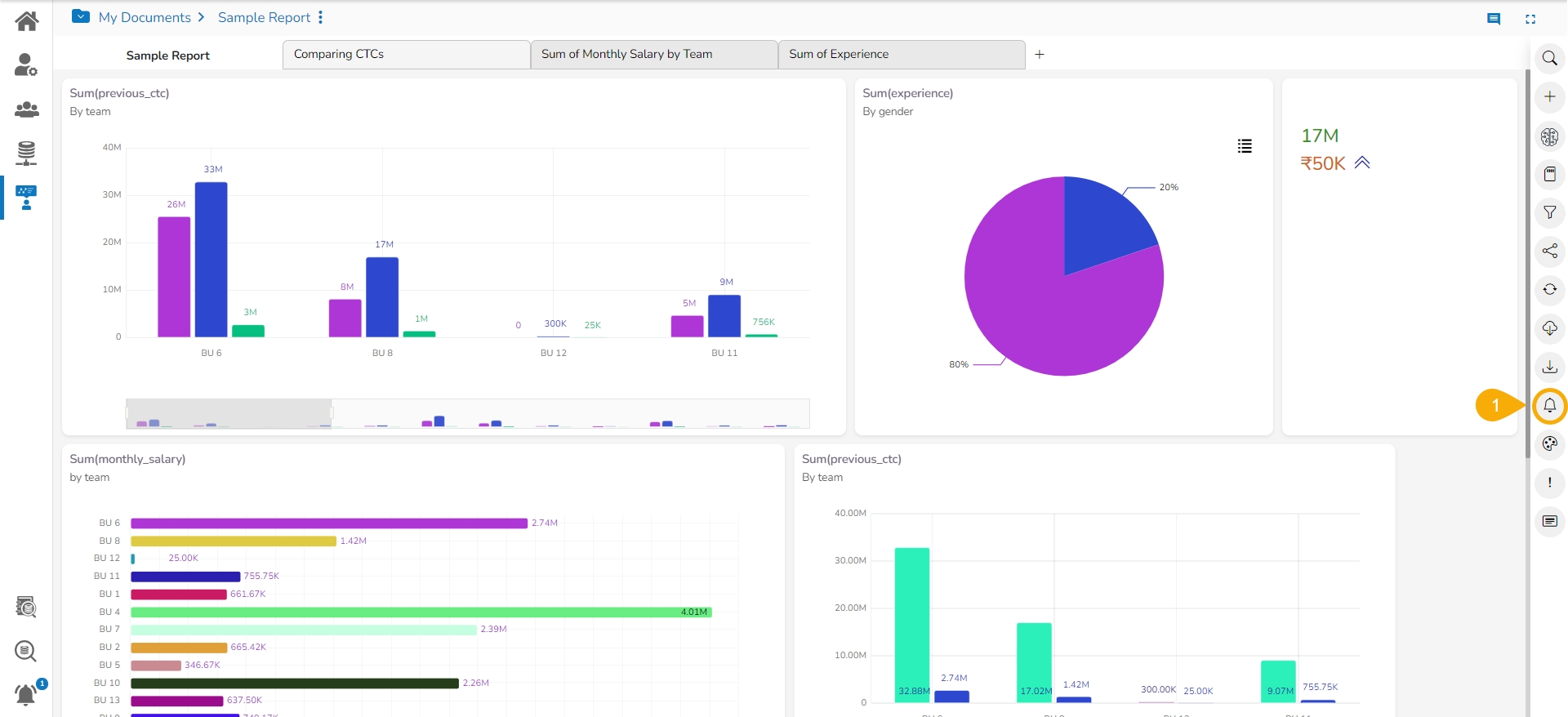Click the download icon in right toolbar
The image size is (1568, 717).
[1549, 367]
